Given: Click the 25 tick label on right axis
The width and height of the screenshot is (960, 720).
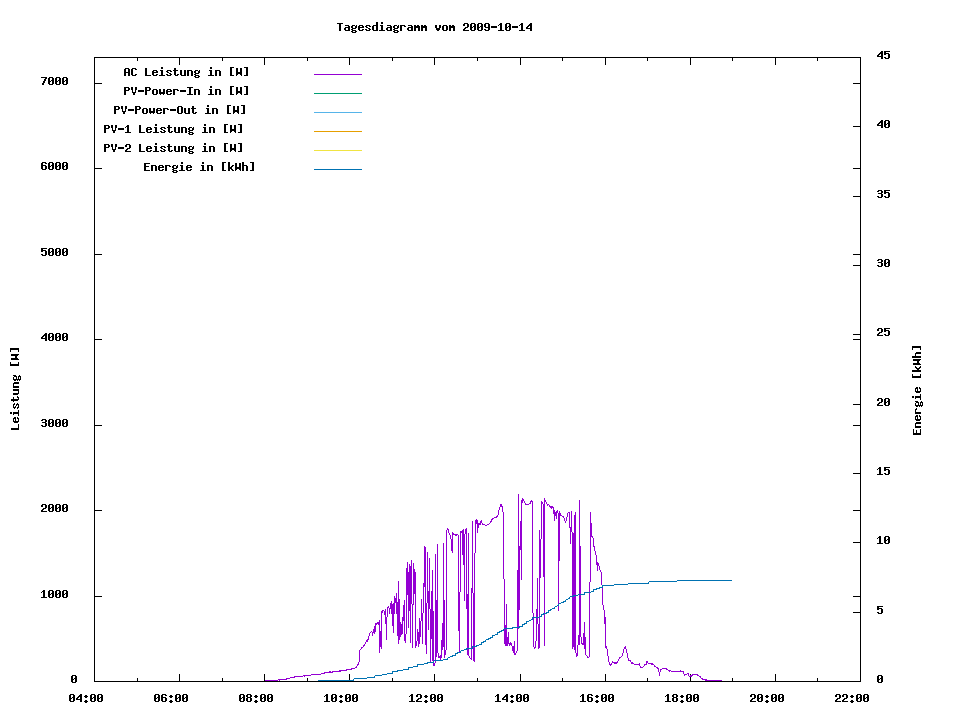Looking at the screenshot, I should click(883, 332).
